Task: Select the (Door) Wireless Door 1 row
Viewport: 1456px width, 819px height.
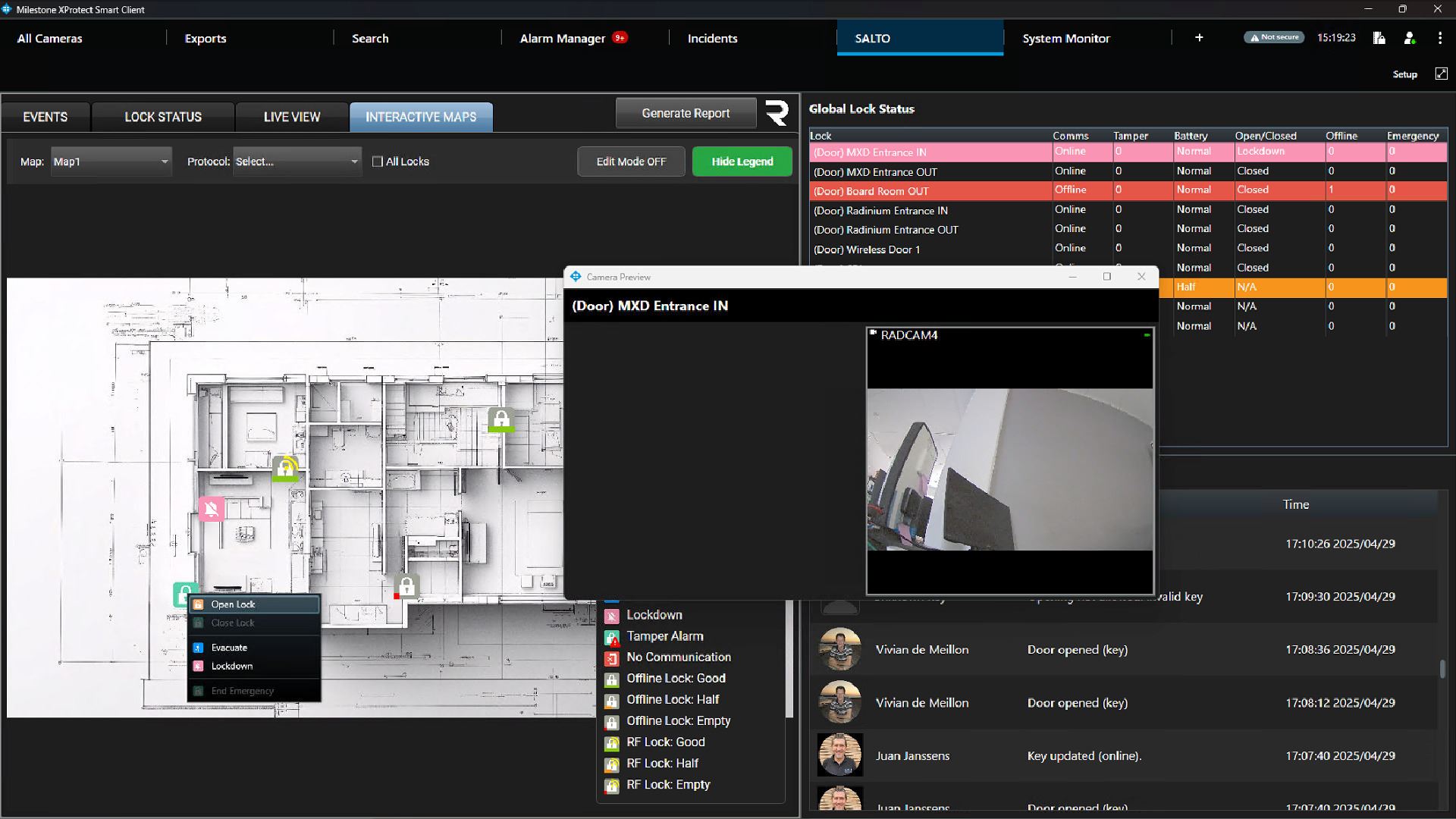Action: pyautogui.click(x=1128, y=249)
